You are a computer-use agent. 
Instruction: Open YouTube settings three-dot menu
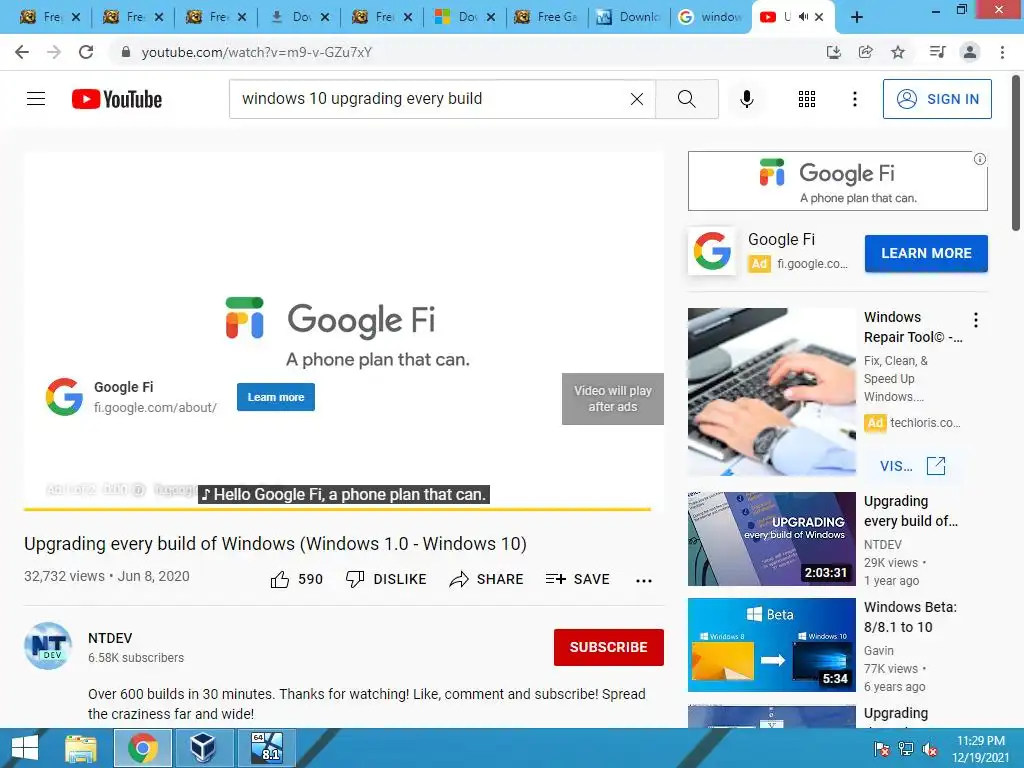854,99
